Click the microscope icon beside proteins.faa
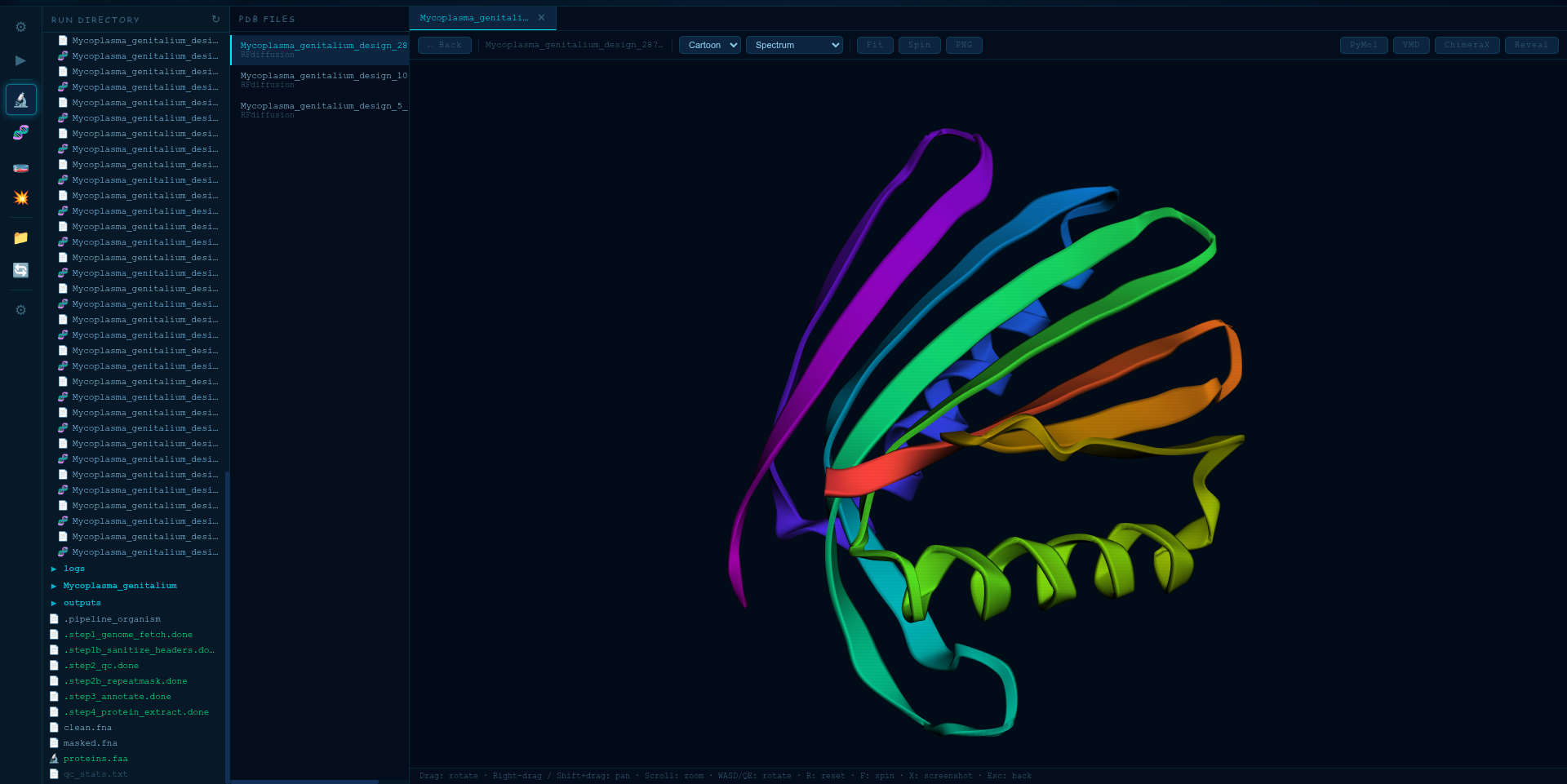Screen dimensions: 1567x784 click(x=54, y=759)
